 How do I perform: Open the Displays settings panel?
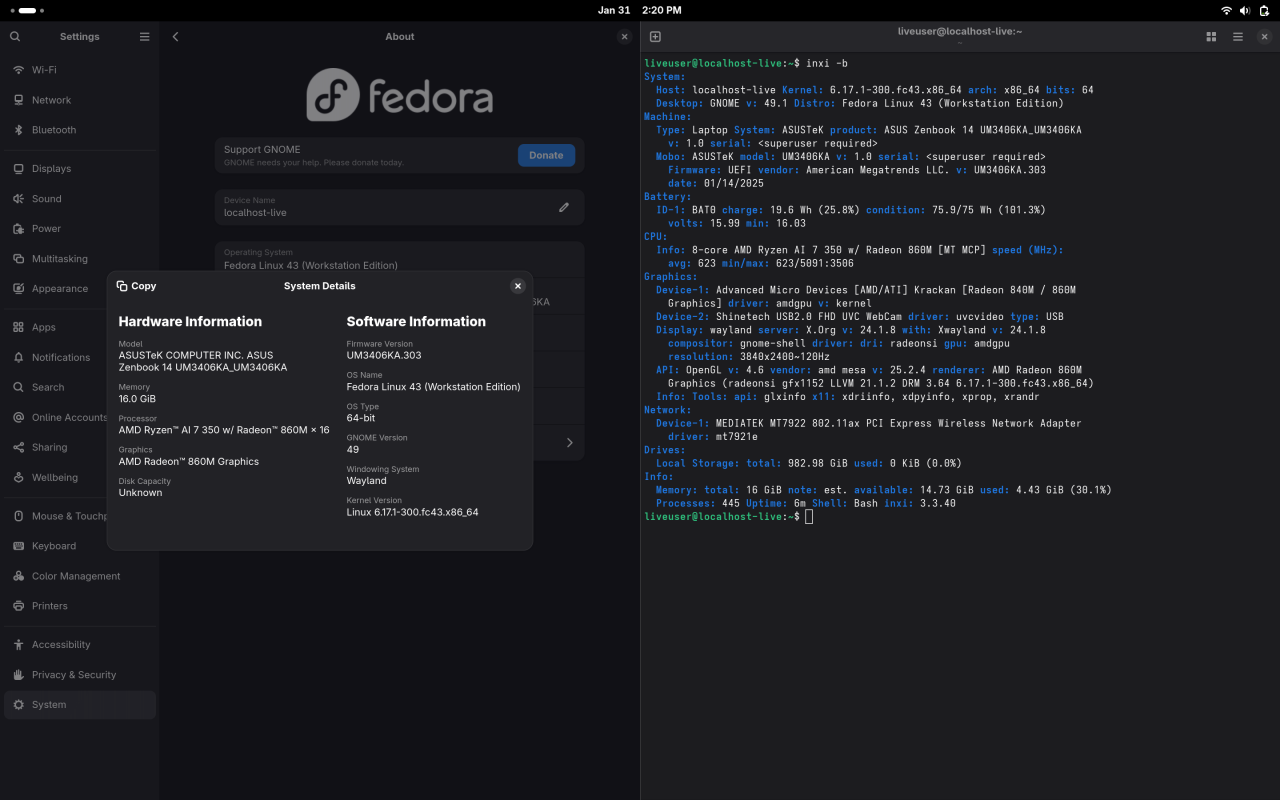(x=51, y=169)
